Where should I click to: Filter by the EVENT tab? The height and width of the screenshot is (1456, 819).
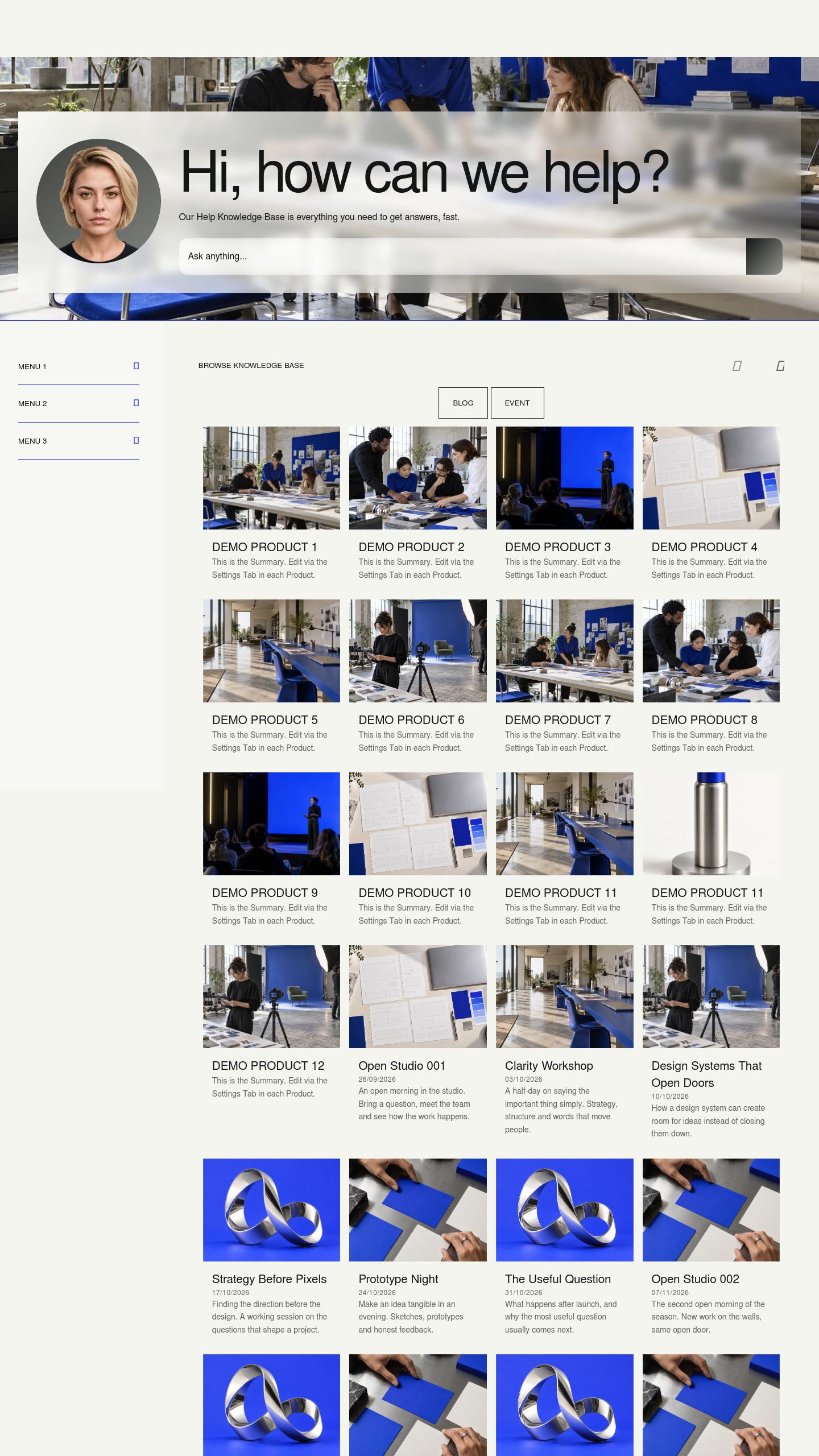(517, 403)
